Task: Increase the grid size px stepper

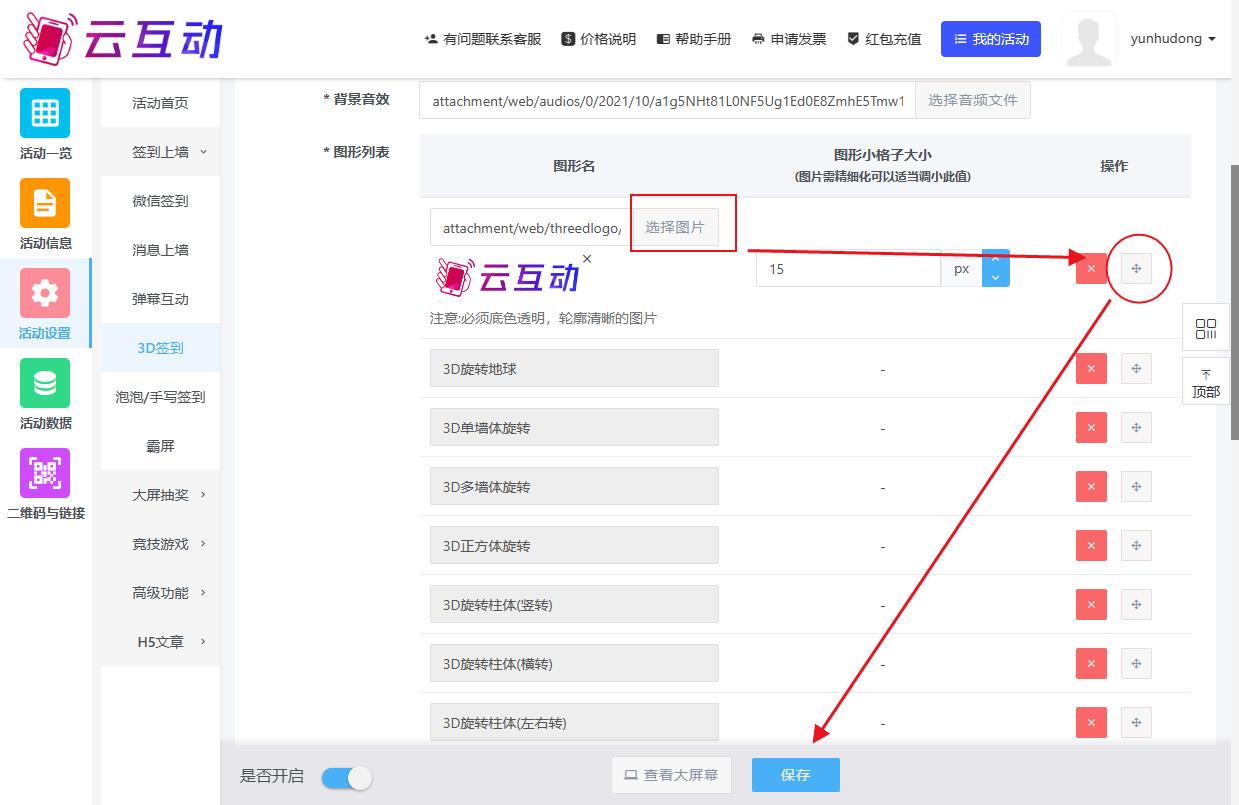Action: click(x=996, y=260)
